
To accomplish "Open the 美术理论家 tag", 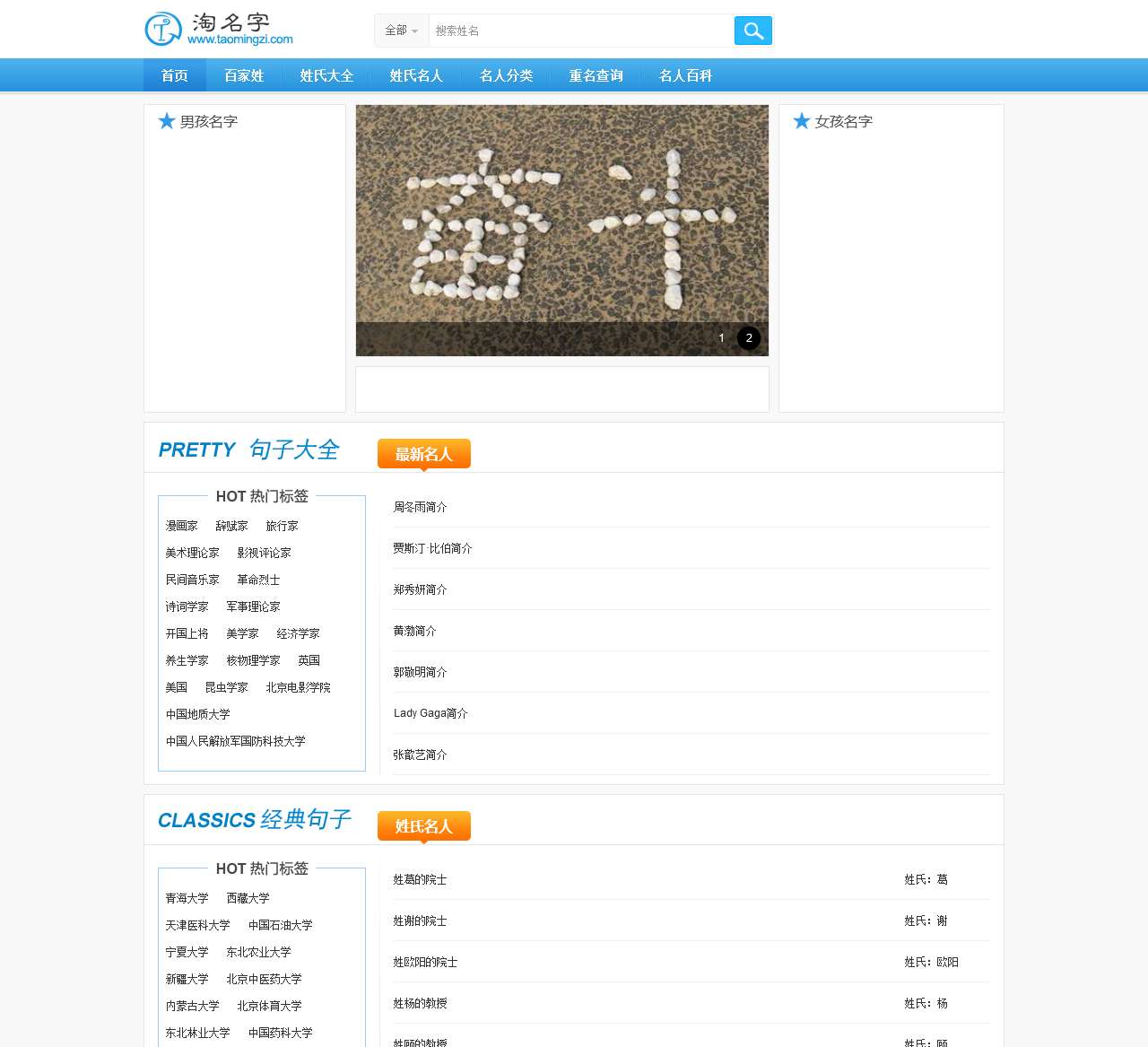I will click(193, 553).
